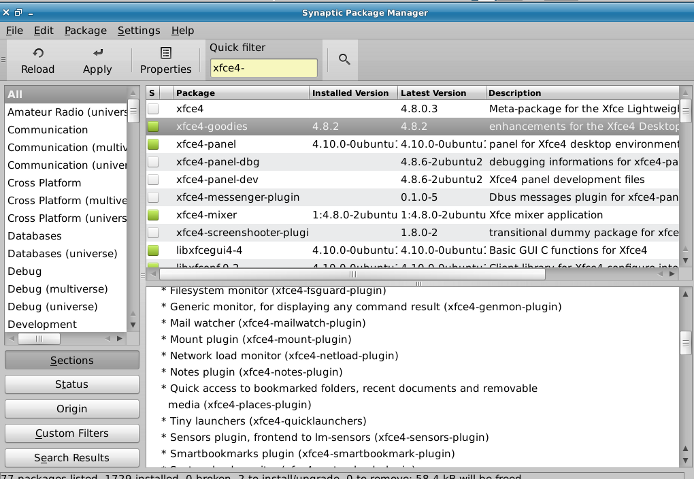Sort by Package column header
This screenshot has width=694, height=479.
tap(240, 93)
